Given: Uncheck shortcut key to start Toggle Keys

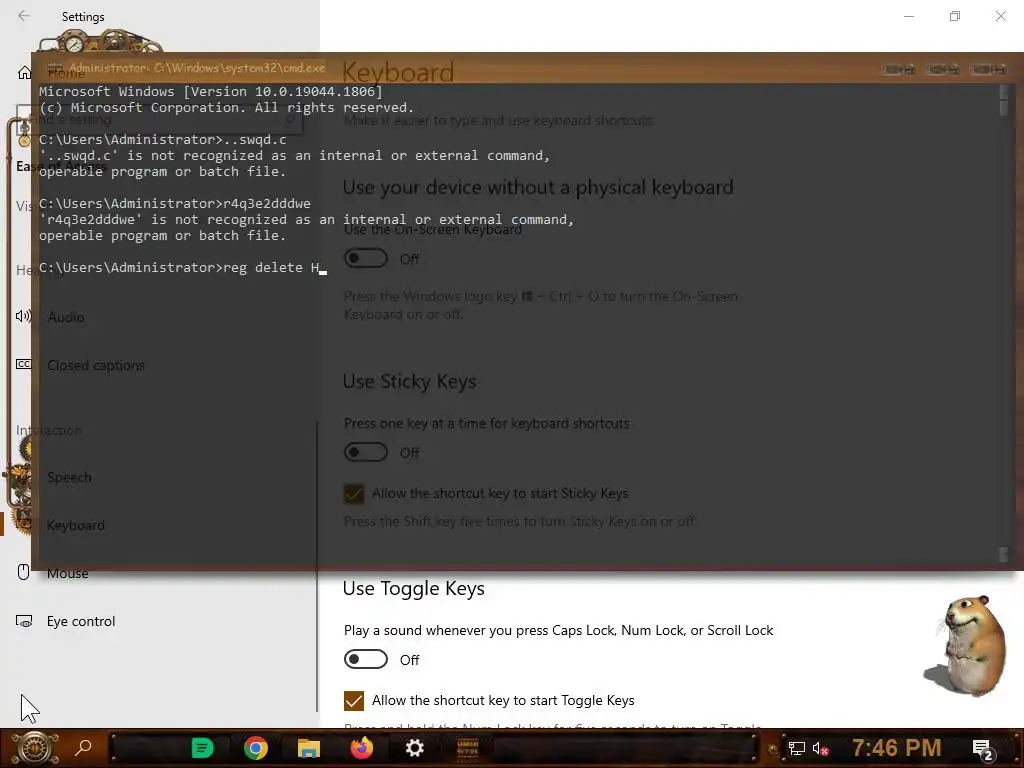Looking at the screenshot, I should tap(354, 701).
